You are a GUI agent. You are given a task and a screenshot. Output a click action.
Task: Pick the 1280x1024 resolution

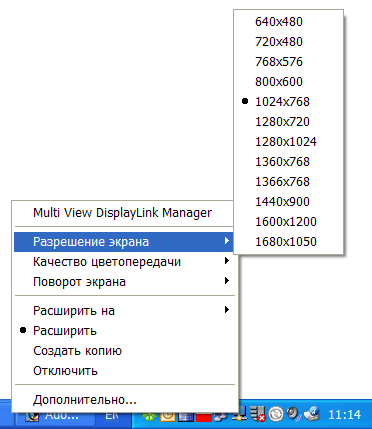pyautogui.click(x=288, y=142)
